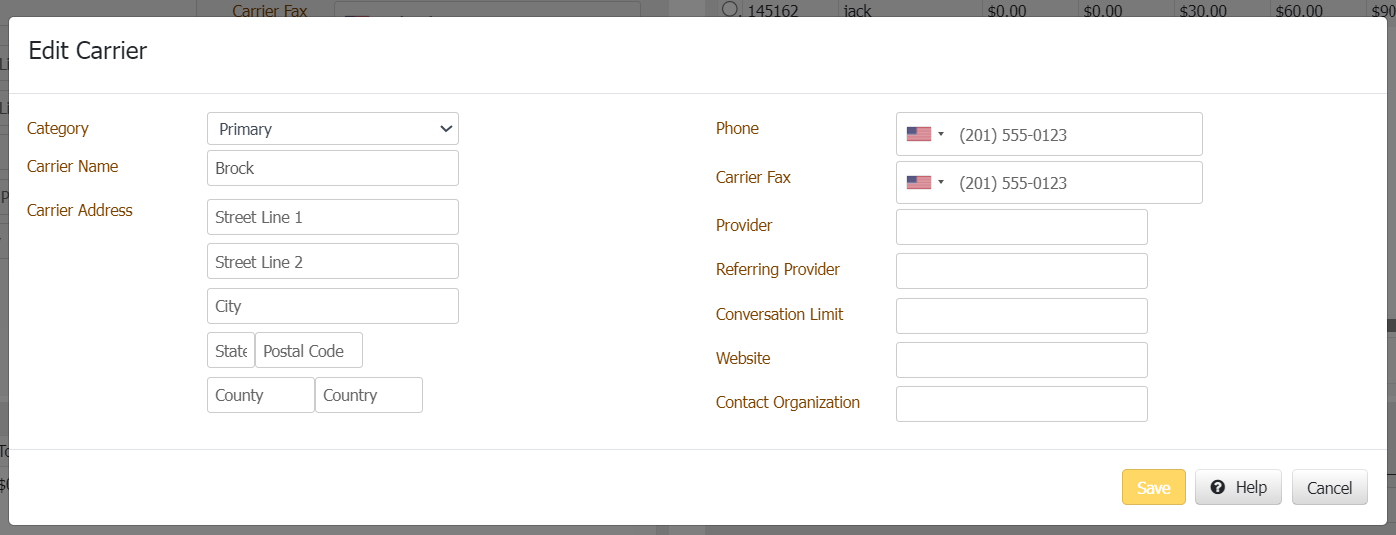Viewport: 1396px width, 535px height.
Task: Focus the Conversation Limit field
Action: pos(1021,316)
